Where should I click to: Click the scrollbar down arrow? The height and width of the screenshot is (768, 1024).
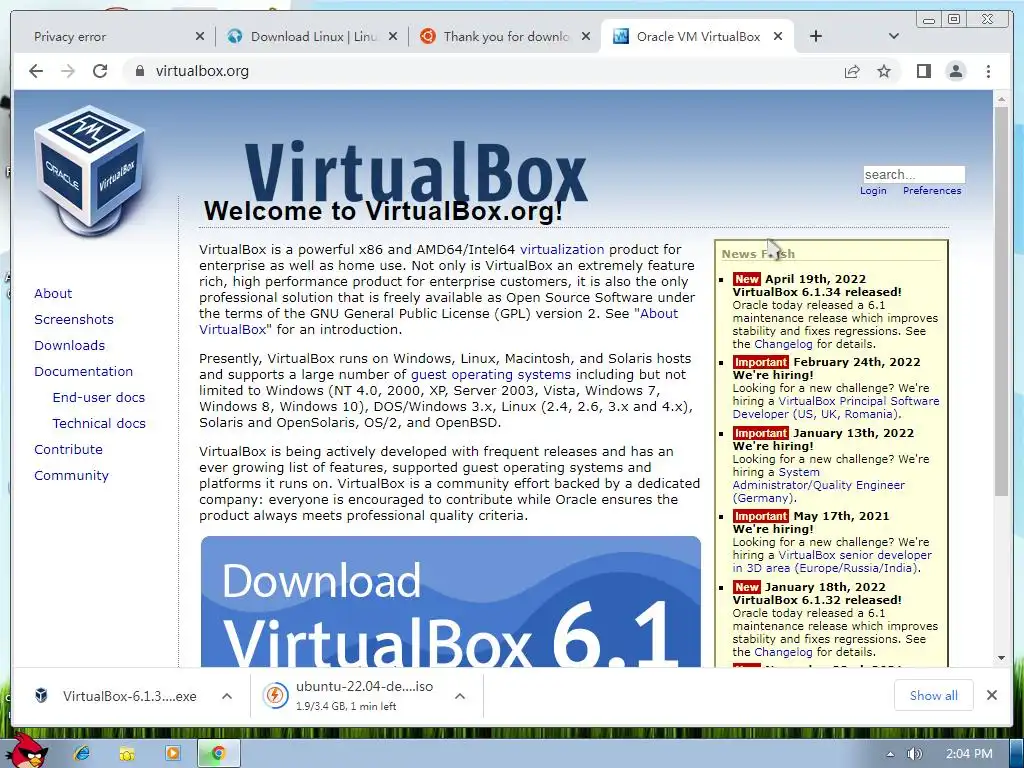(1001, 658)
